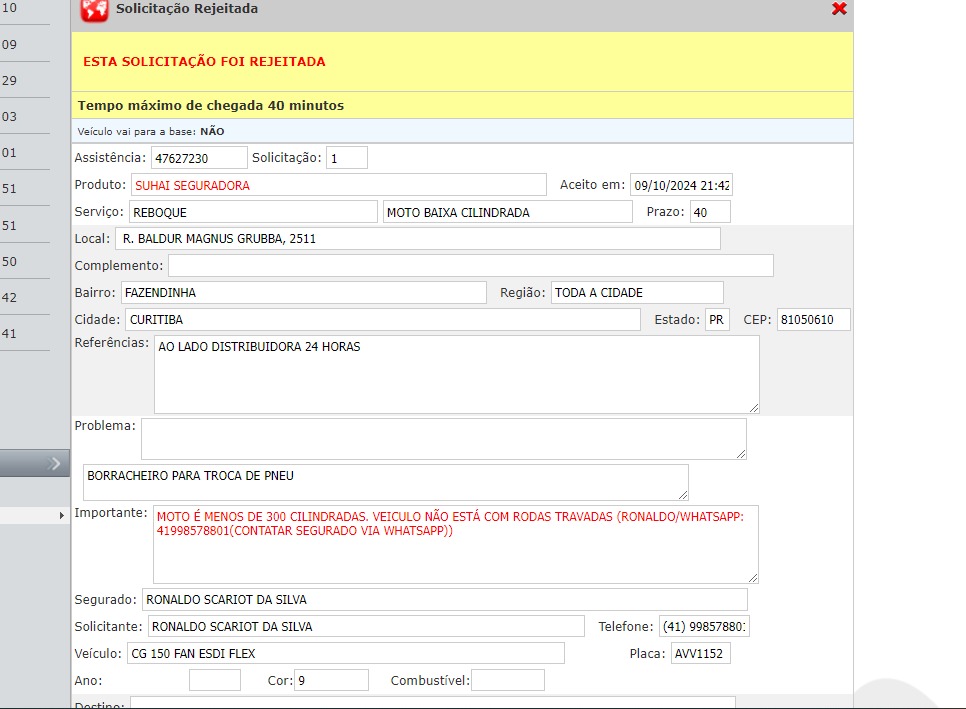Click the resize handle of Importante textarea
Image resolution: width=966 pixels, height=709 pixels.
[x=753, y=577]
